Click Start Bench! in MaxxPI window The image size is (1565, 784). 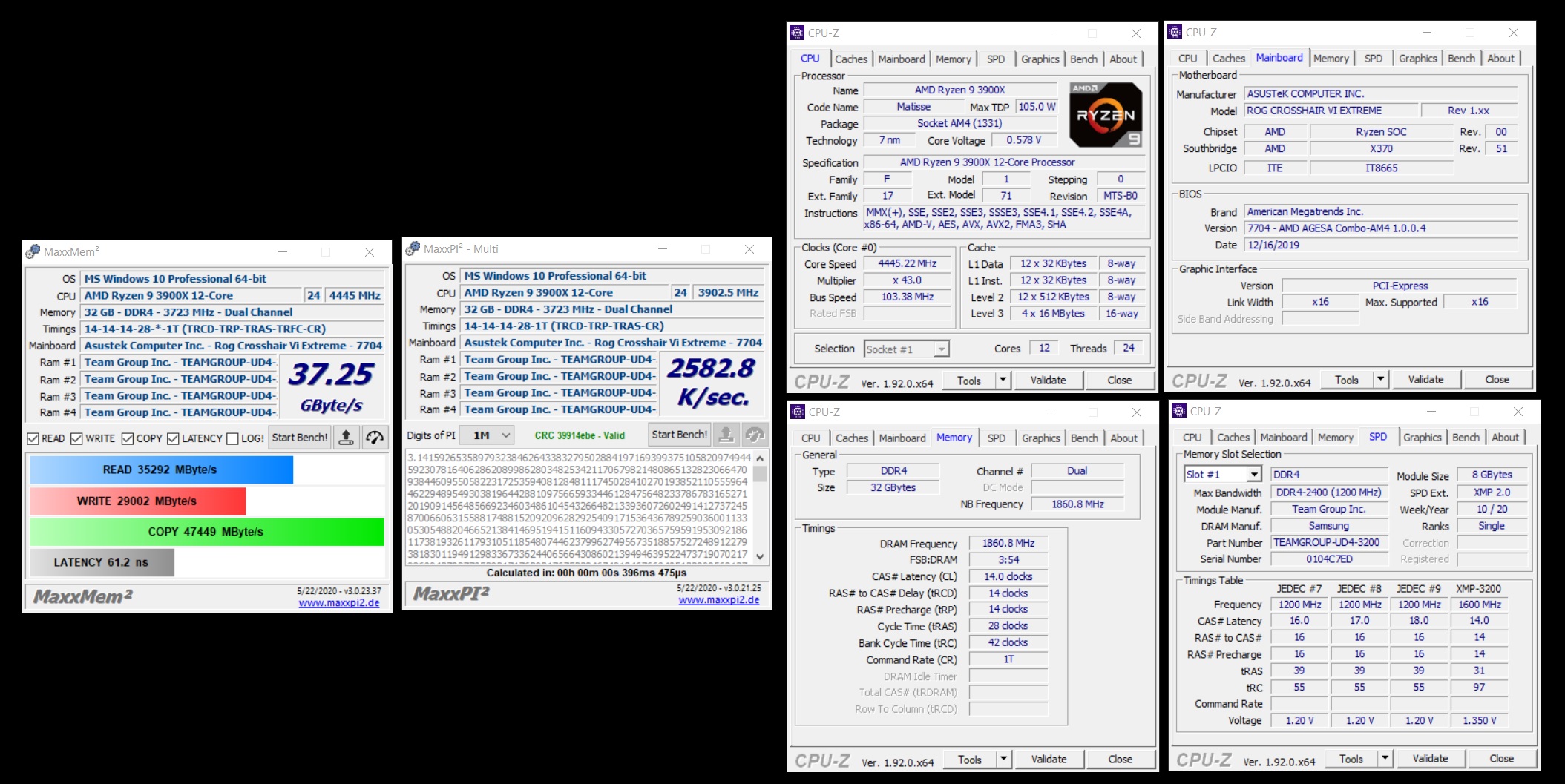pos(680,435)
